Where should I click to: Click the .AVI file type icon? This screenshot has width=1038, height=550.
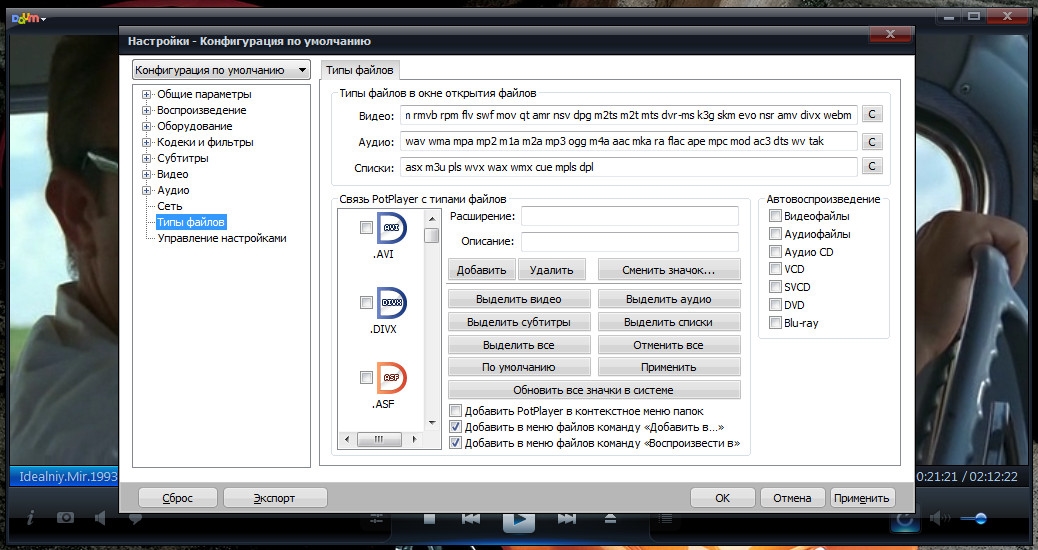[x=391, y=229]
